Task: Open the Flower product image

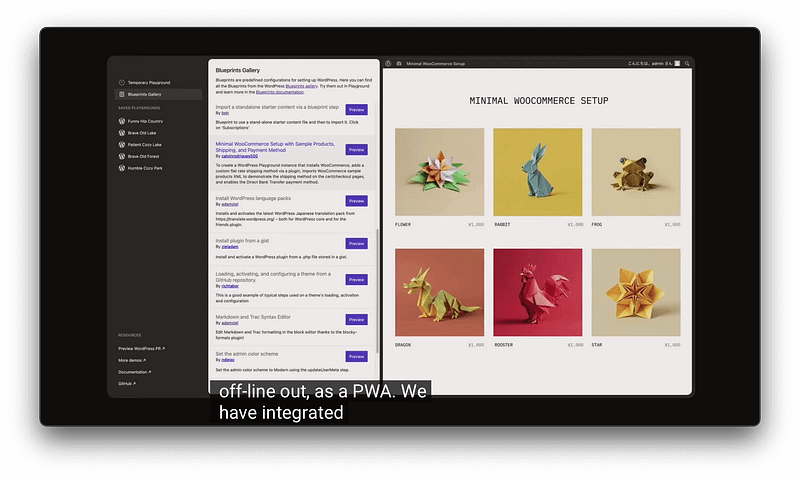Action: coord(439,172)
